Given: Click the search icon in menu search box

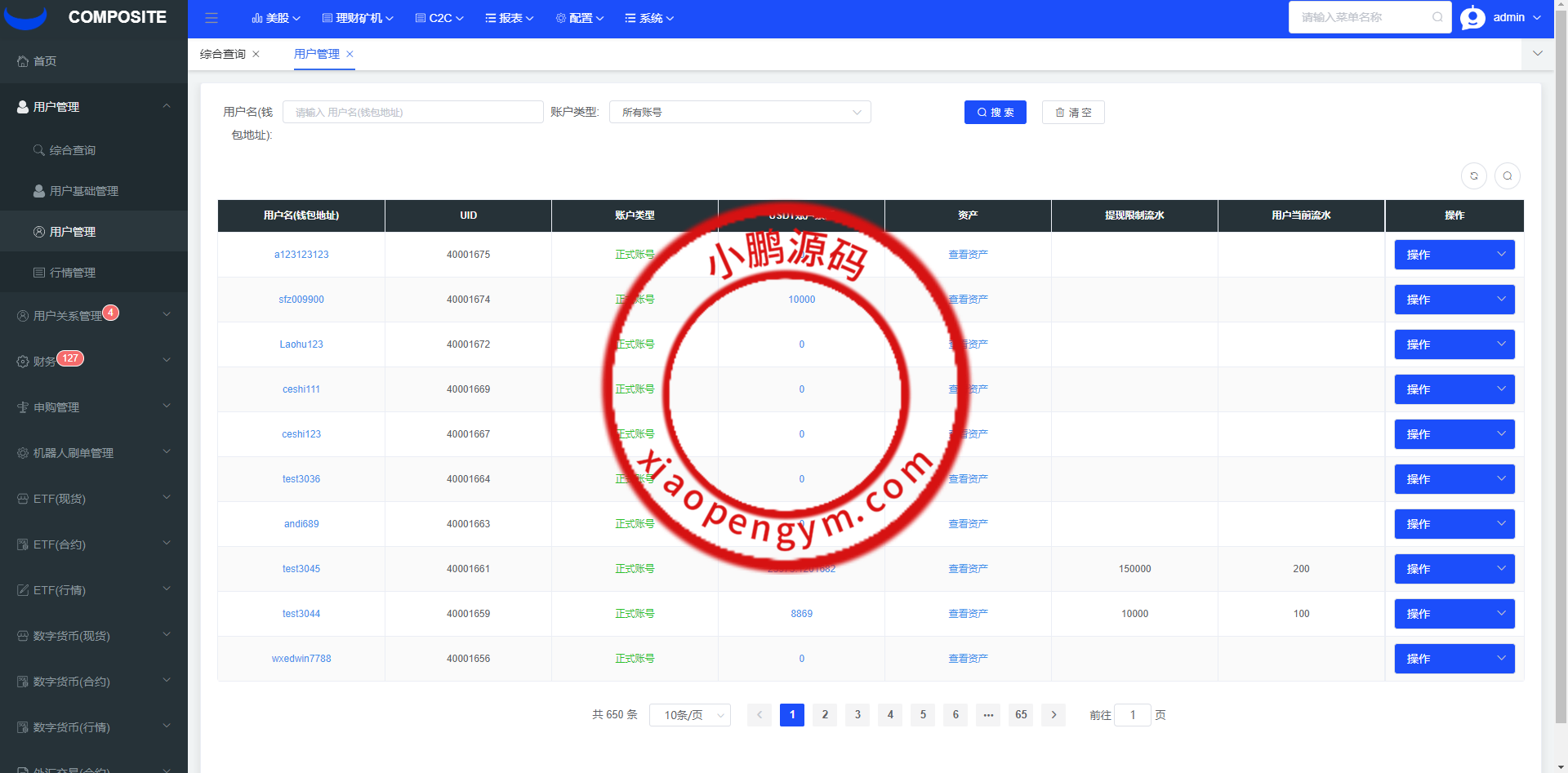Looking at the screenshot, I should 1437,17.
